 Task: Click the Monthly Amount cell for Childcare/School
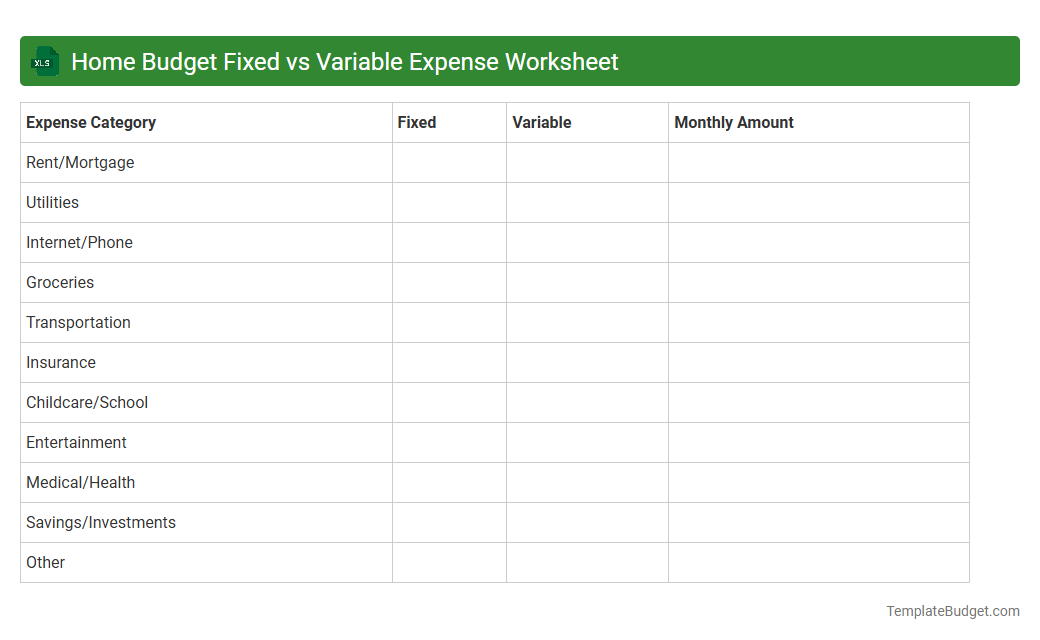818,402
